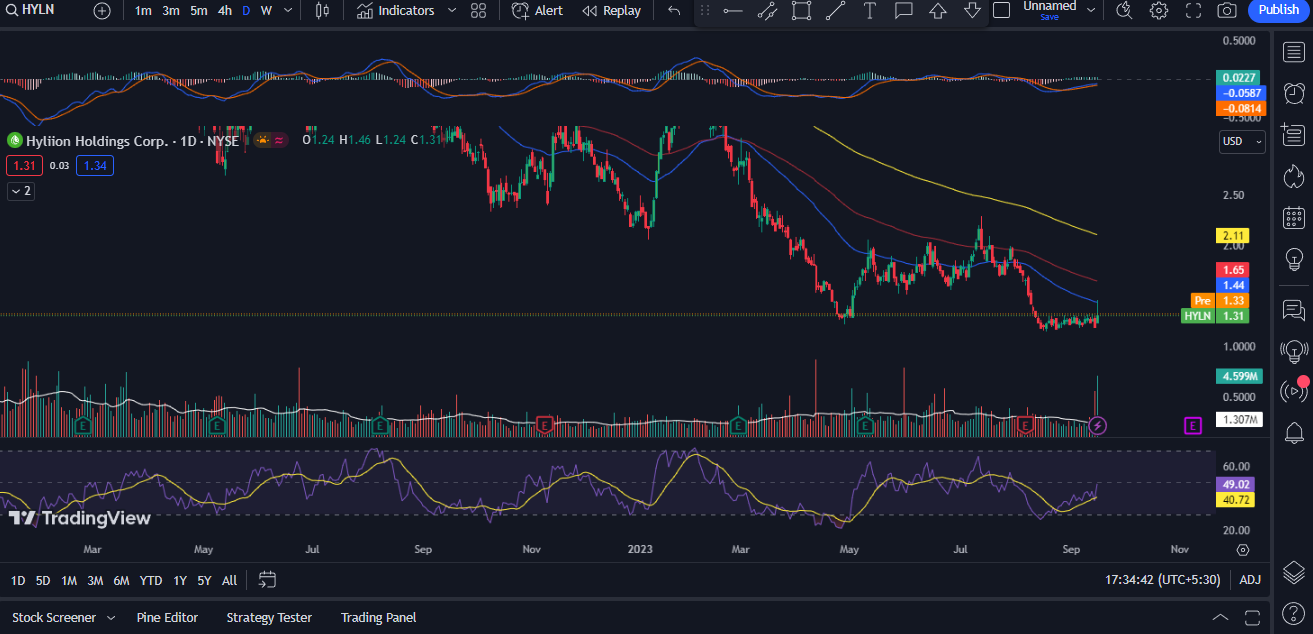Enter fullscreen mode
Viewport: 1313px width, 634px height.
pos(1193,10)
